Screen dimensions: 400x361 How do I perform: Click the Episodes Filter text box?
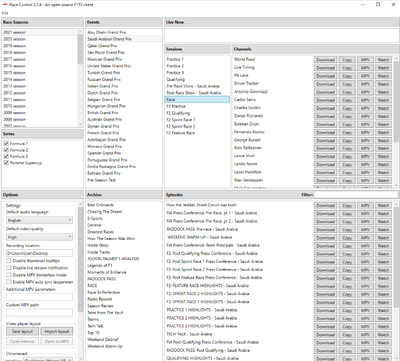point(356,195)
